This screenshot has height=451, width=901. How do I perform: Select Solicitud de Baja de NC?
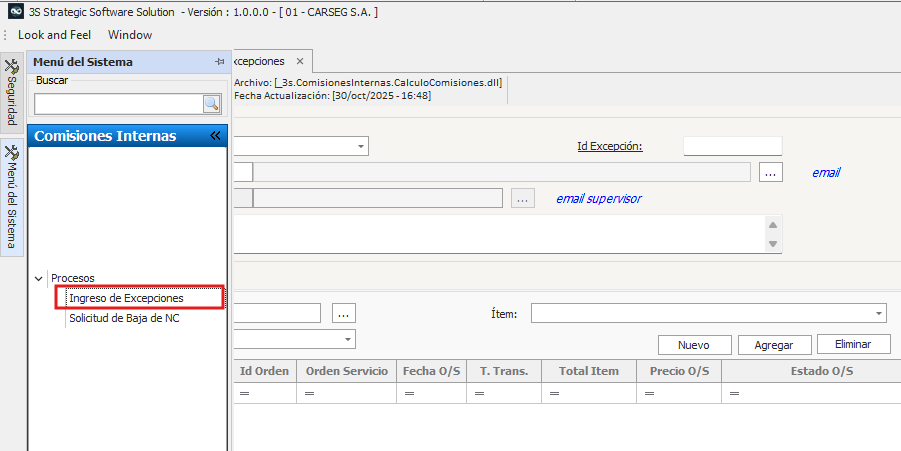[x=124, y=318]
